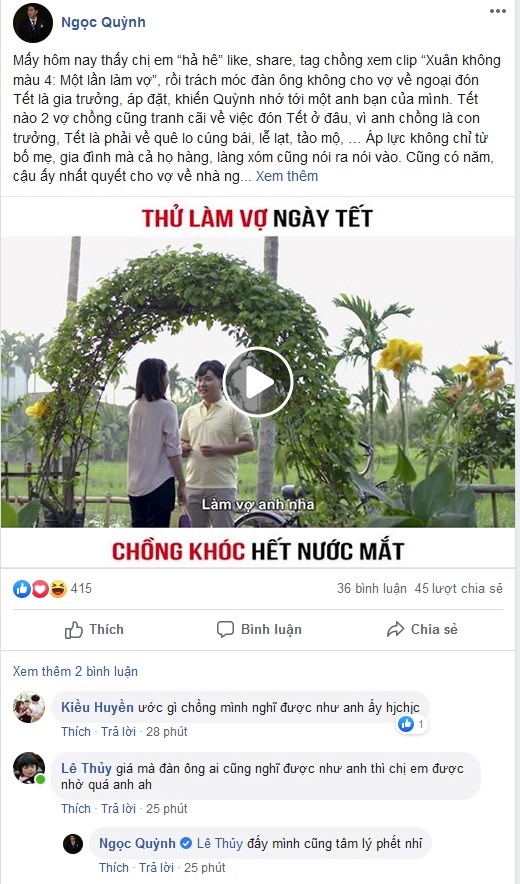
Task: Open the 36 bình luận link
Action: 372,589
